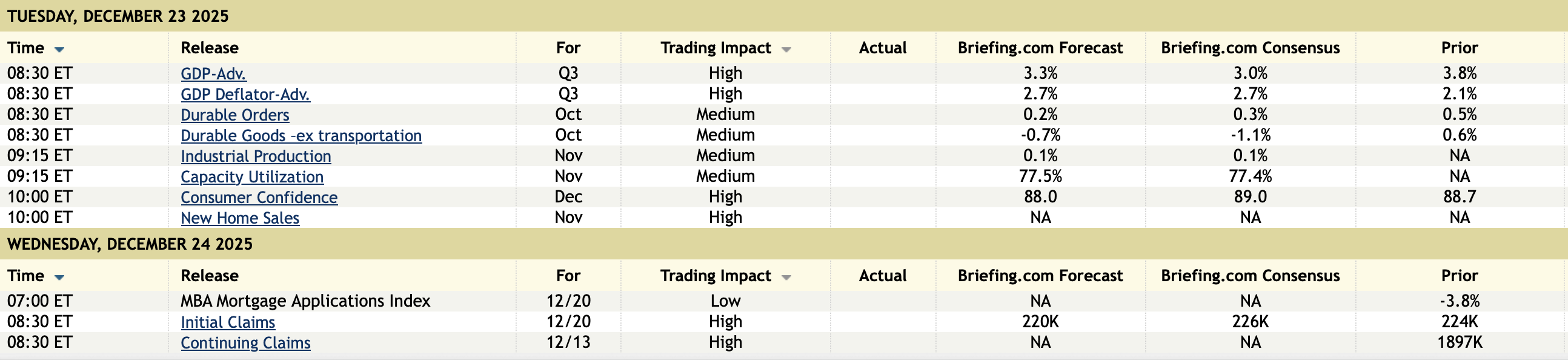Click the Tuesday, December 23 2025 date header
1568x360 pixels.
coord(118,16)
